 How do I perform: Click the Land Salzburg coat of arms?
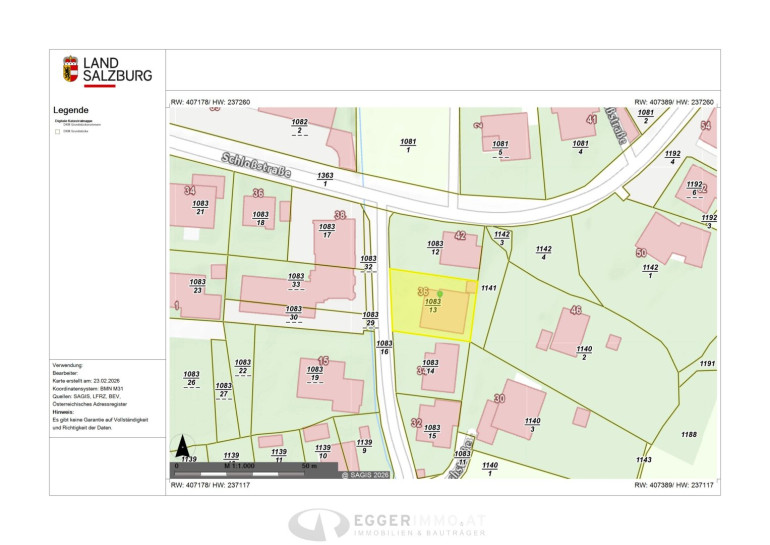pyautogui.click(x=69, y=70)
